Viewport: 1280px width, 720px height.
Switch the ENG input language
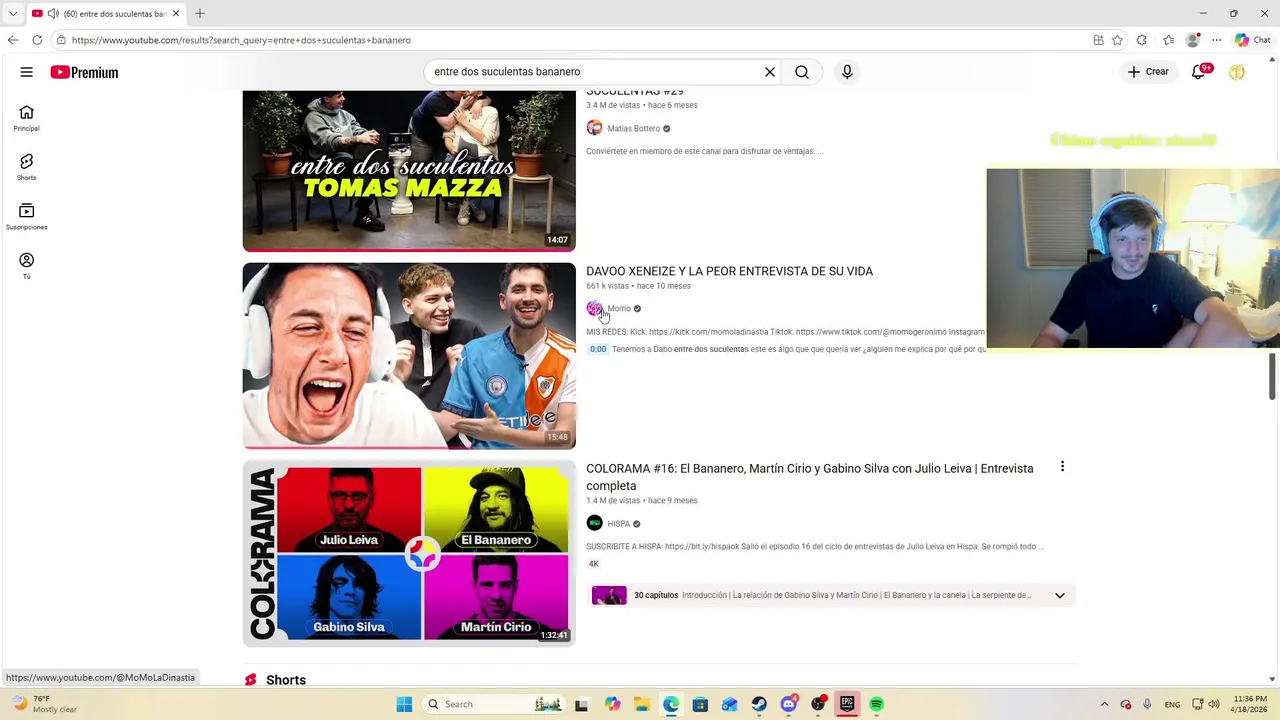click(x=1172, y=704)
